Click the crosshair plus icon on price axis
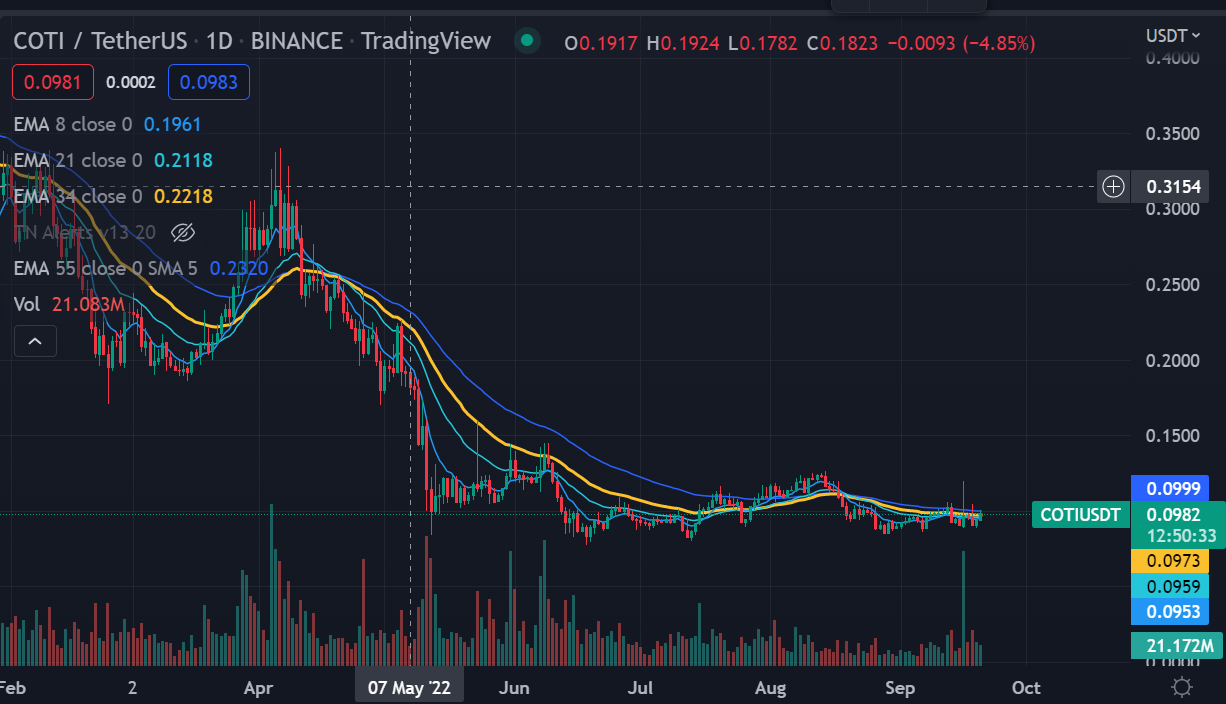The height and width of the screenshot is (704, 1226). 1113,186
